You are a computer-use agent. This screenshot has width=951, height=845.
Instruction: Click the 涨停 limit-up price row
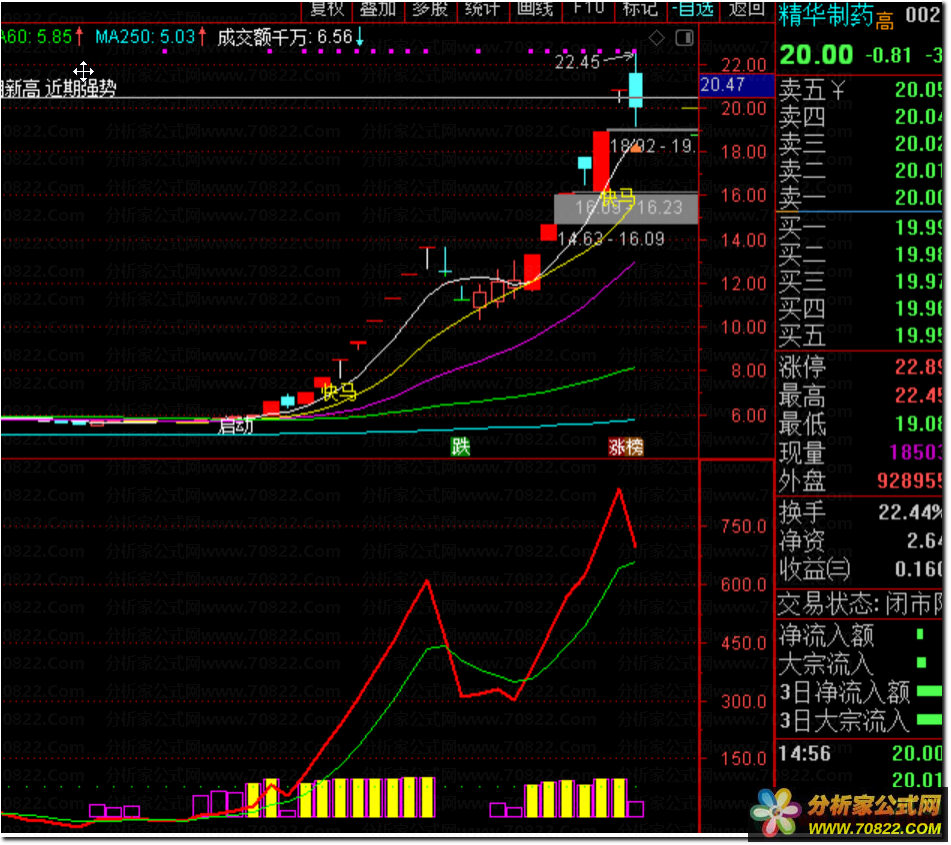pos(861,367)
